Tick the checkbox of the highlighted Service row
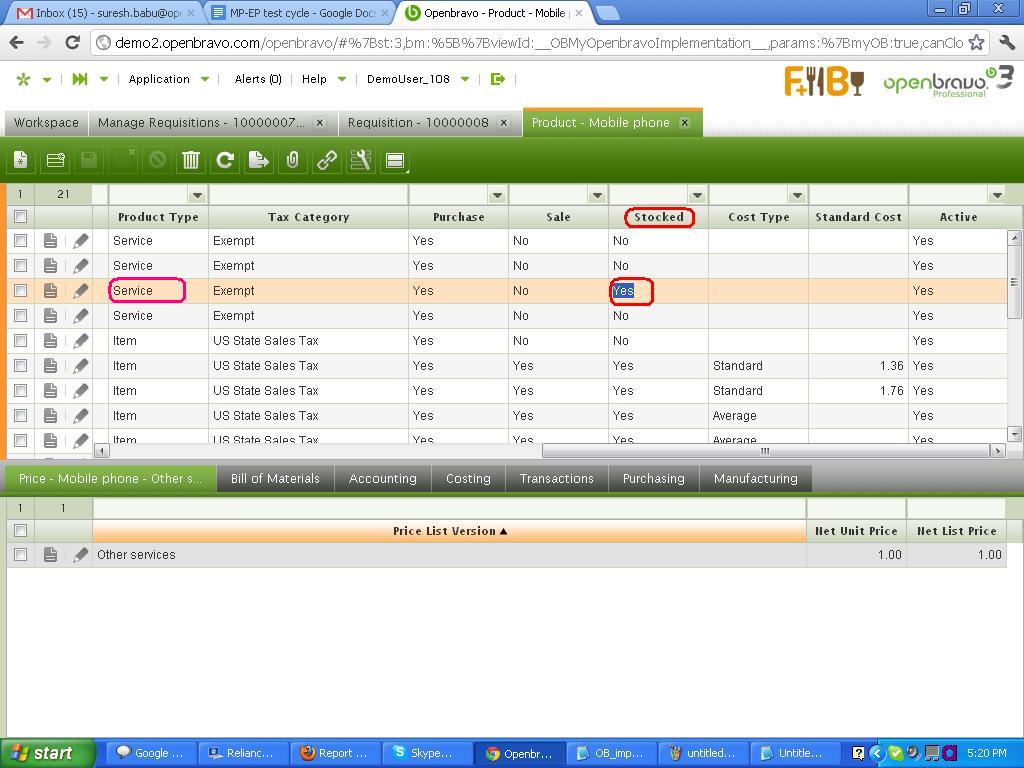This screenshot has width=1024, height=768. (20, 291)
